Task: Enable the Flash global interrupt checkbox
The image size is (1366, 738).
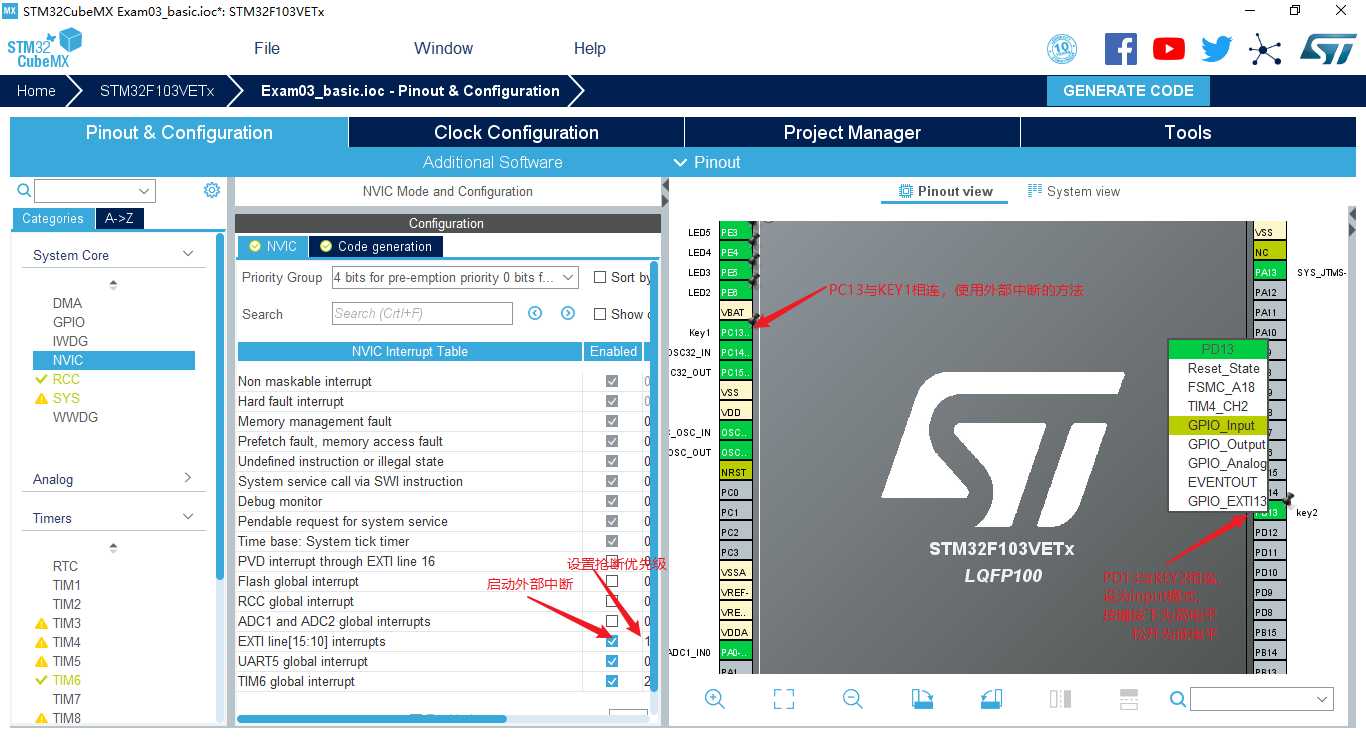Action: (x=612, y=581)
